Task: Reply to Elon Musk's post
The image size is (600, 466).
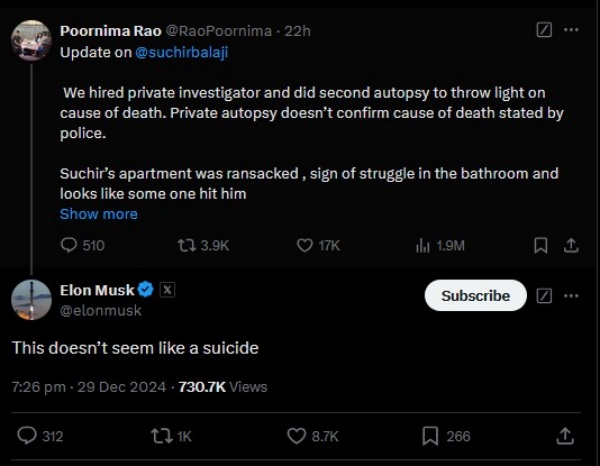Action: click(x=27, y=435)
